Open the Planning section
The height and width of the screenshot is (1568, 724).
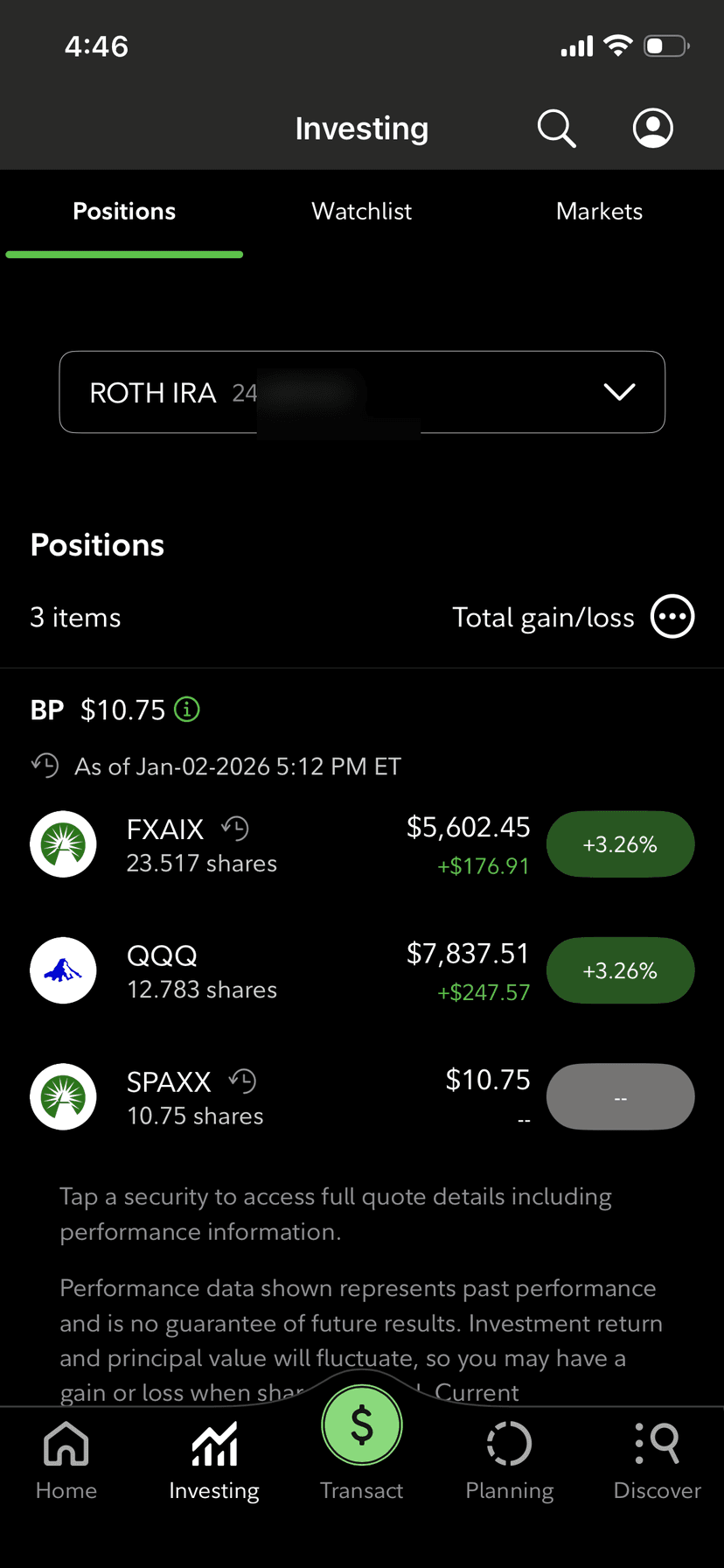509,1460
